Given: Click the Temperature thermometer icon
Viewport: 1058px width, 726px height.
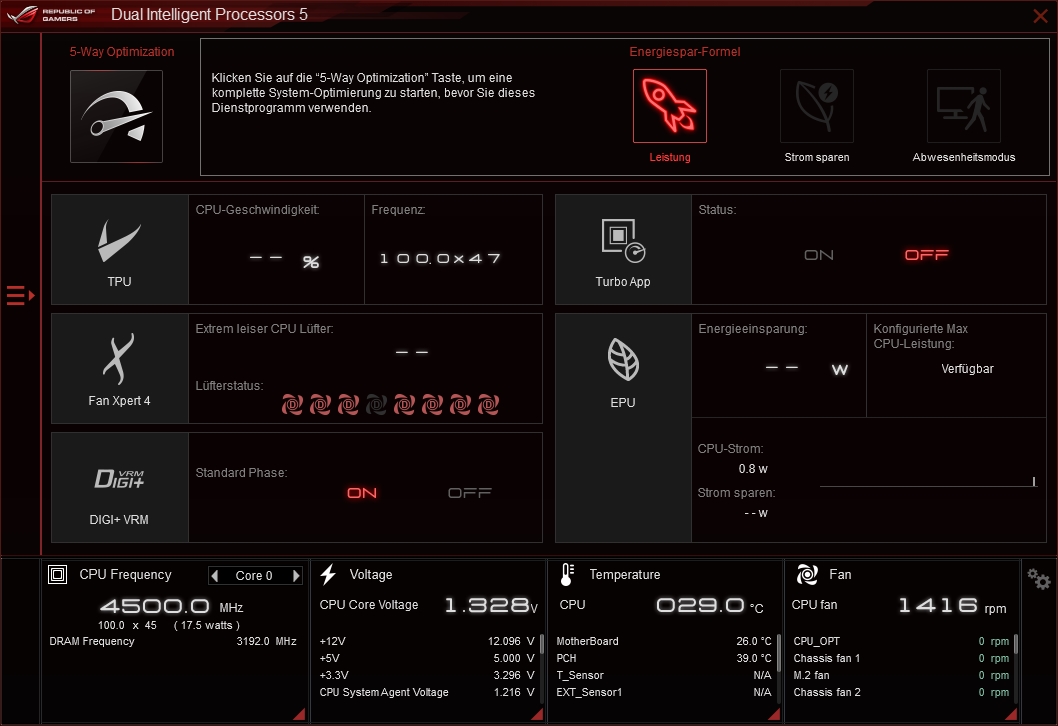Looking at the screenshot, I should [567, 575].
